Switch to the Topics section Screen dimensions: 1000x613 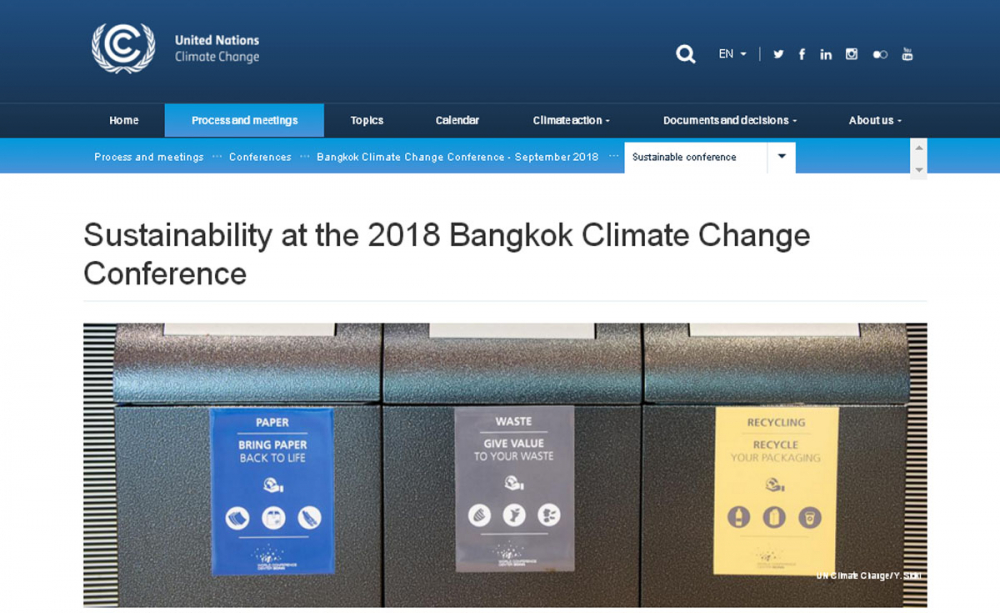tap(366, 119)
